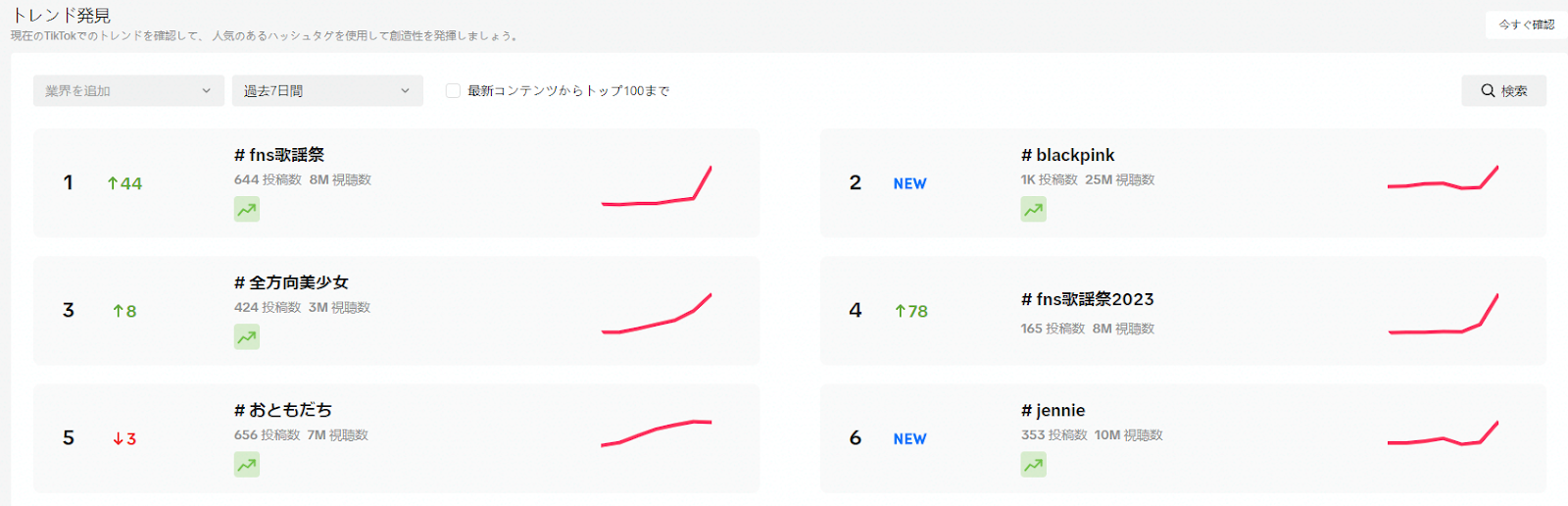This screenshot has width=1568, height=506.
Task: Click the red down arrow in rank 5
Action: 118,439
